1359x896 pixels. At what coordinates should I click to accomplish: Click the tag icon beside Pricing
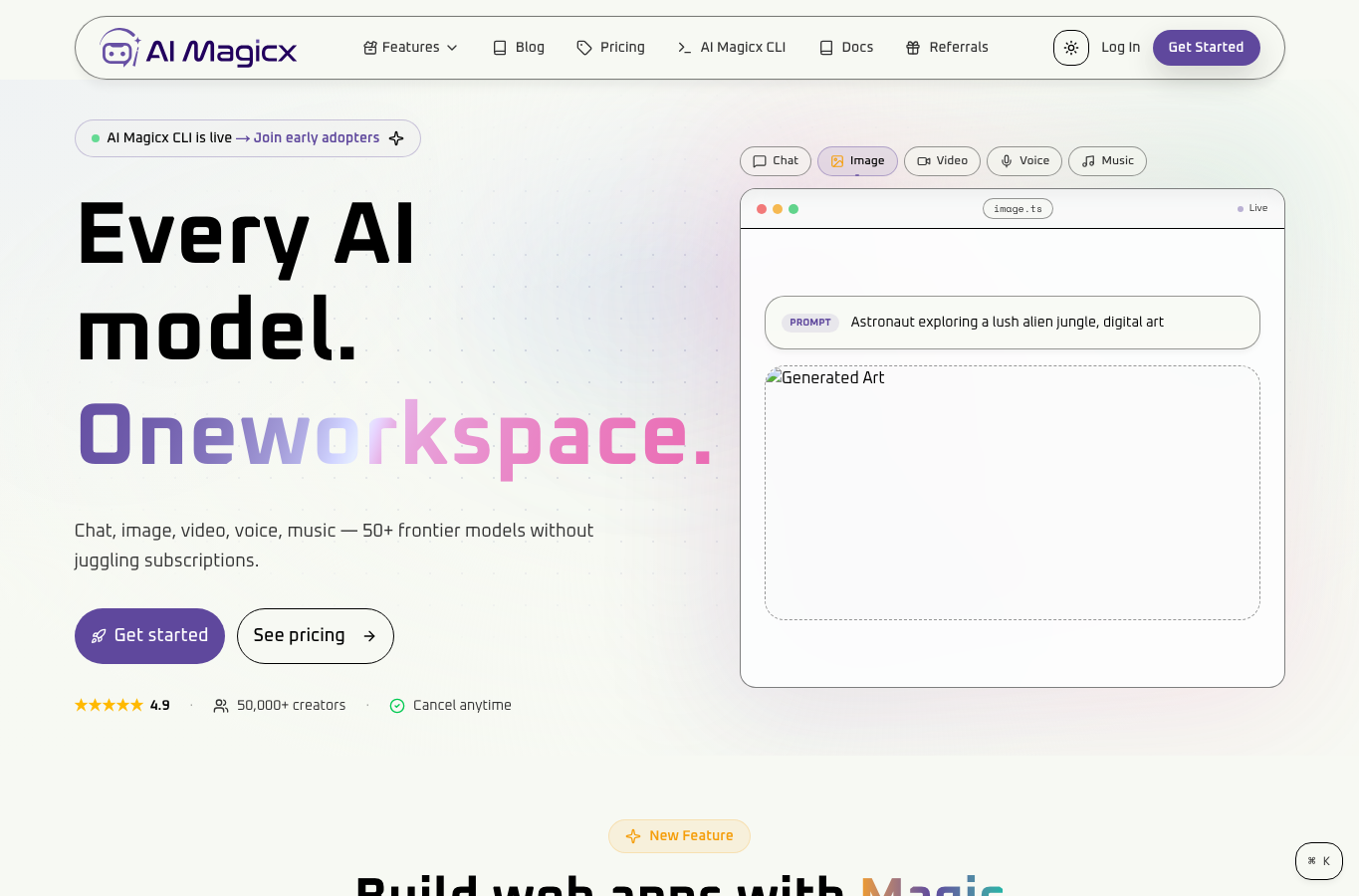tap(584, 48)
